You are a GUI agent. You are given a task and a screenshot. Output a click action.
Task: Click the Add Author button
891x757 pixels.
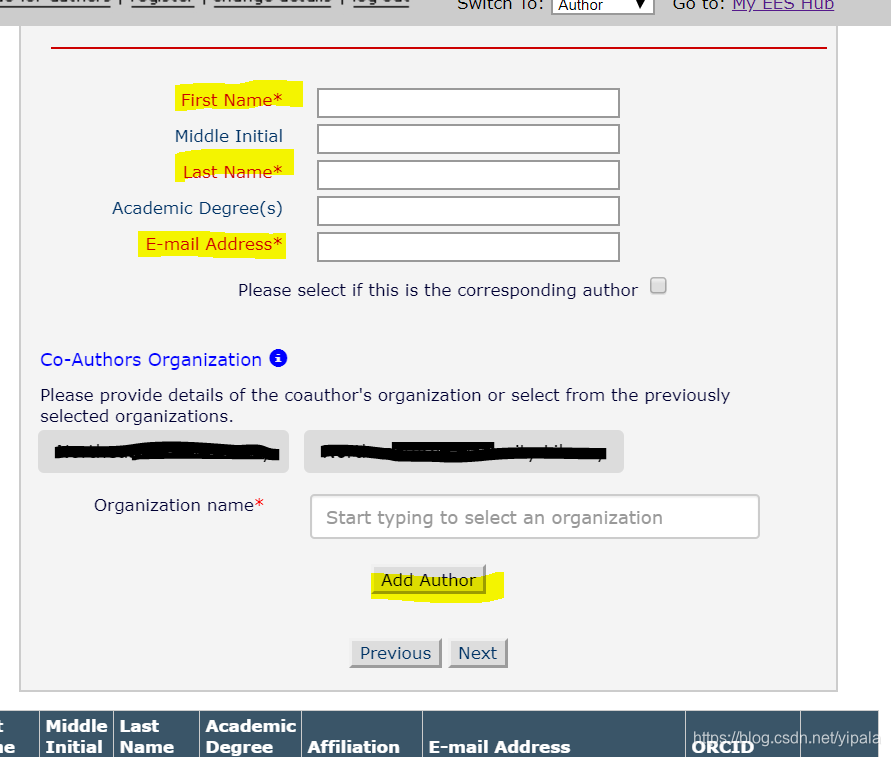click(429, 580)
